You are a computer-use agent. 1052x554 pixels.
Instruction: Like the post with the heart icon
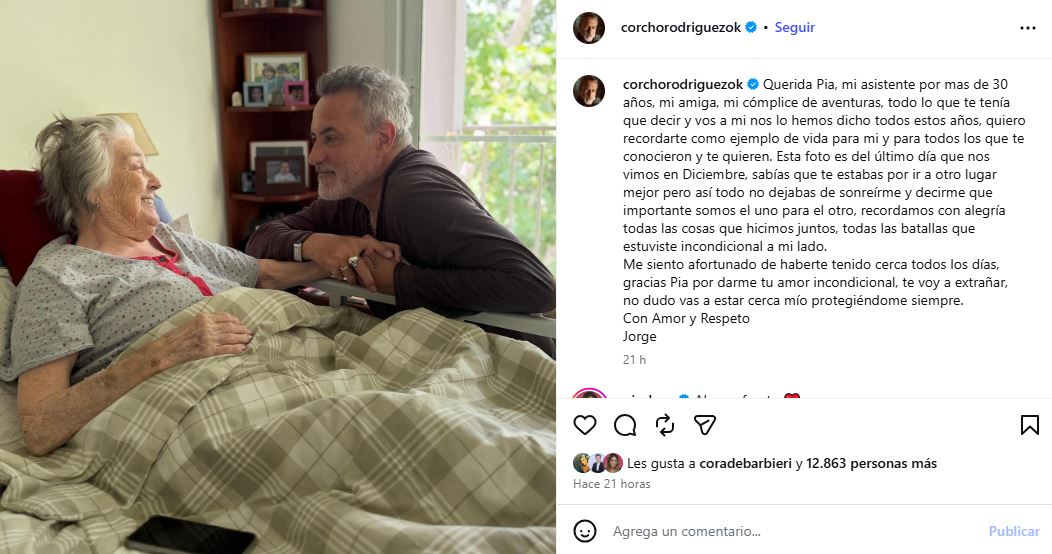tap(584, 425)
